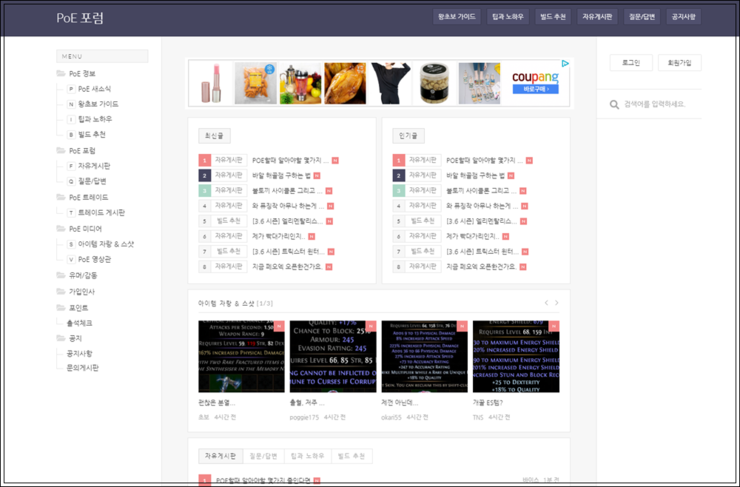Click the PoE 트레이드 folder icon

pos(61,197)
